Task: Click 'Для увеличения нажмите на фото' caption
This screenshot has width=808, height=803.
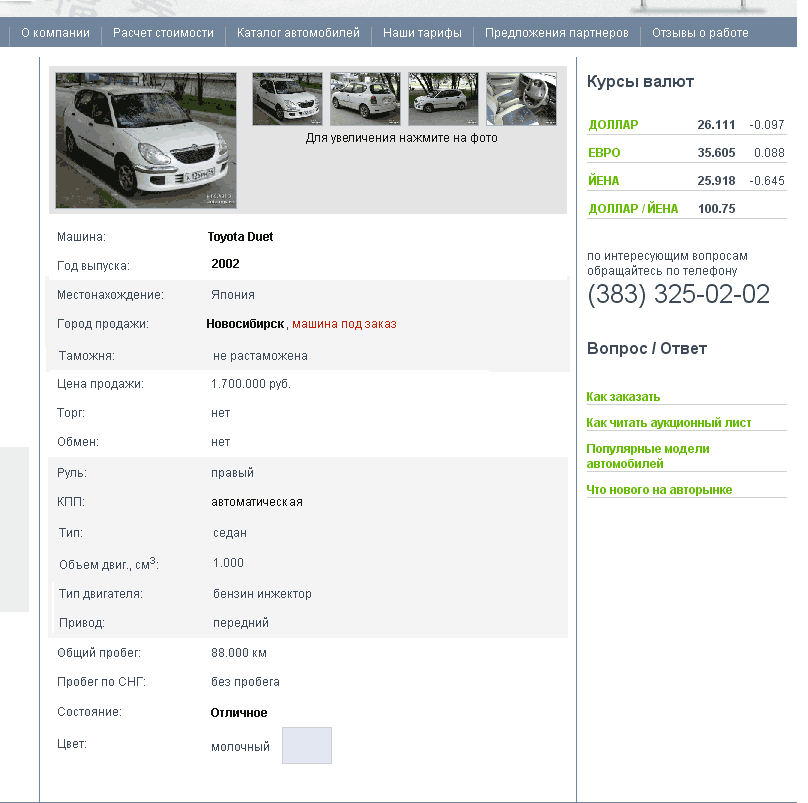Action: click(401, 138)
